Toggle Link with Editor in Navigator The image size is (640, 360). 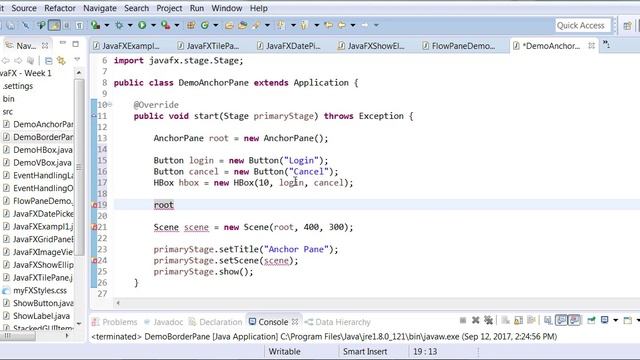point(61,61)
